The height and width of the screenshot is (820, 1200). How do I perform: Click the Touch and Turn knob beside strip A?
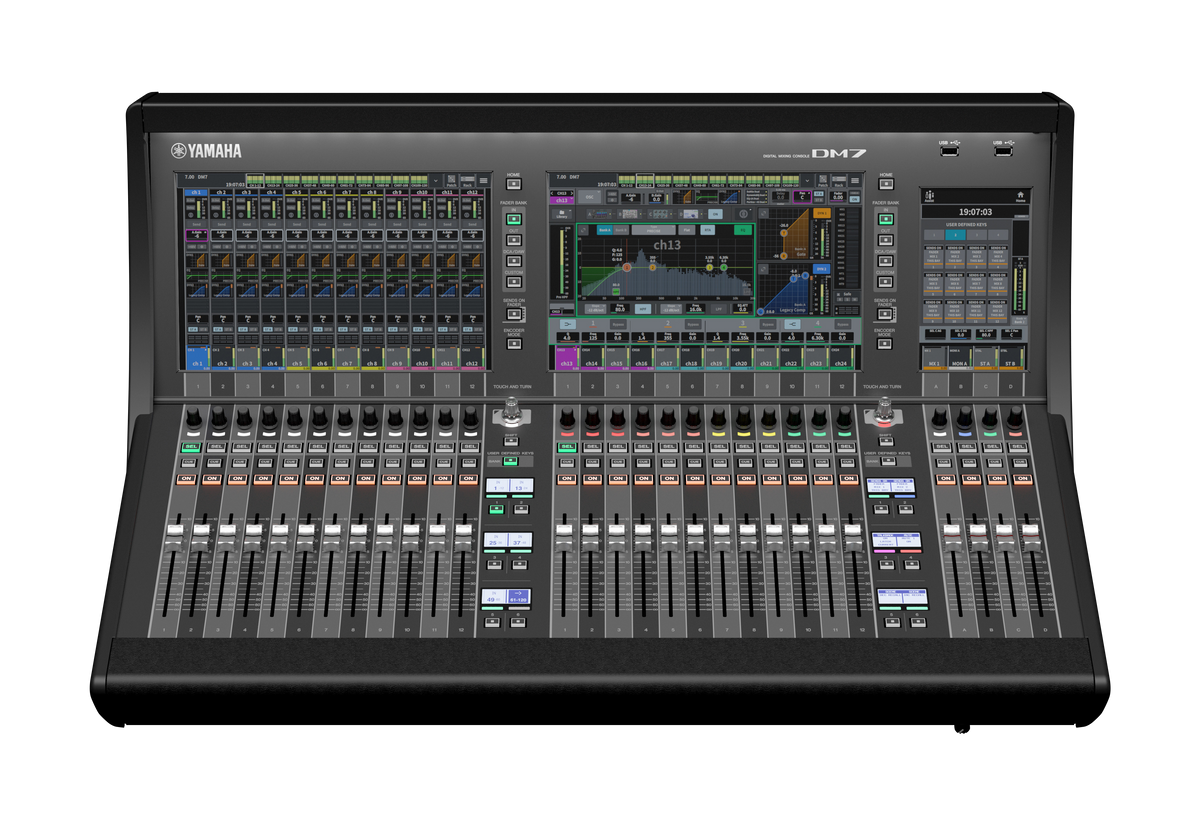pyautogui.click(x=884, y=410)
